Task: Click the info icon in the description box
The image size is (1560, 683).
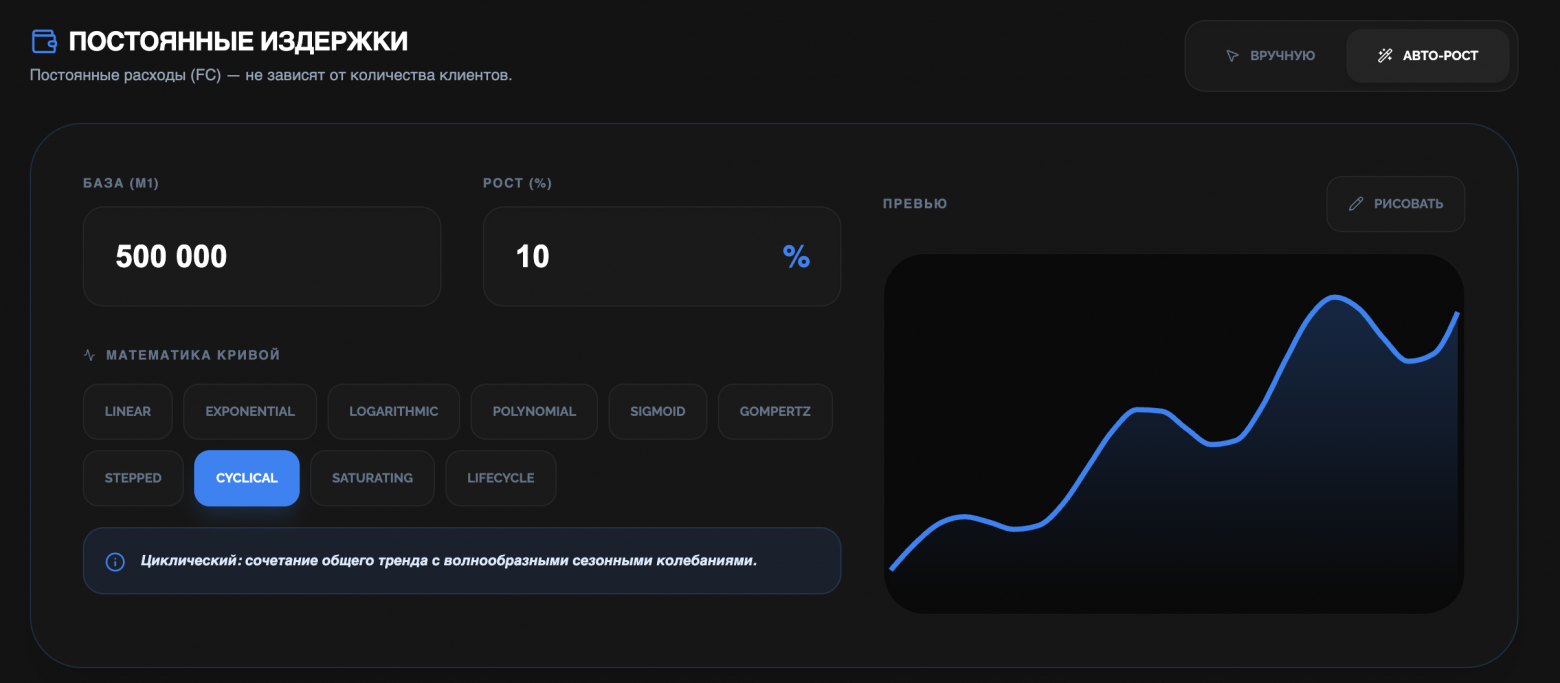Action: (x=115, y=561)
